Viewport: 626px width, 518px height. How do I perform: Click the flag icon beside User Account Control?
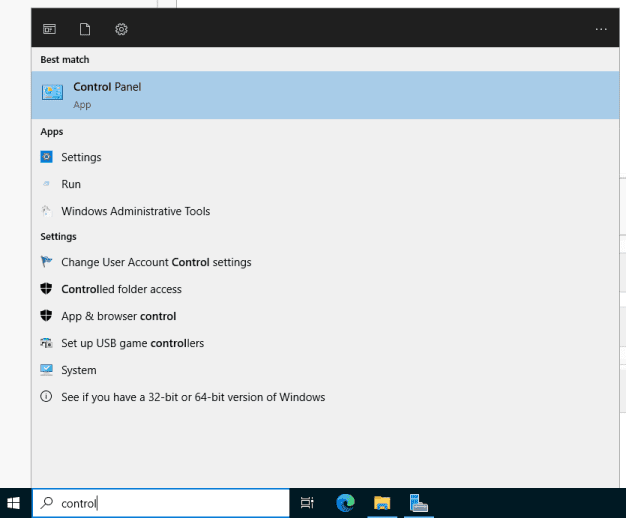pyautogui.click(x=46, y=262)
